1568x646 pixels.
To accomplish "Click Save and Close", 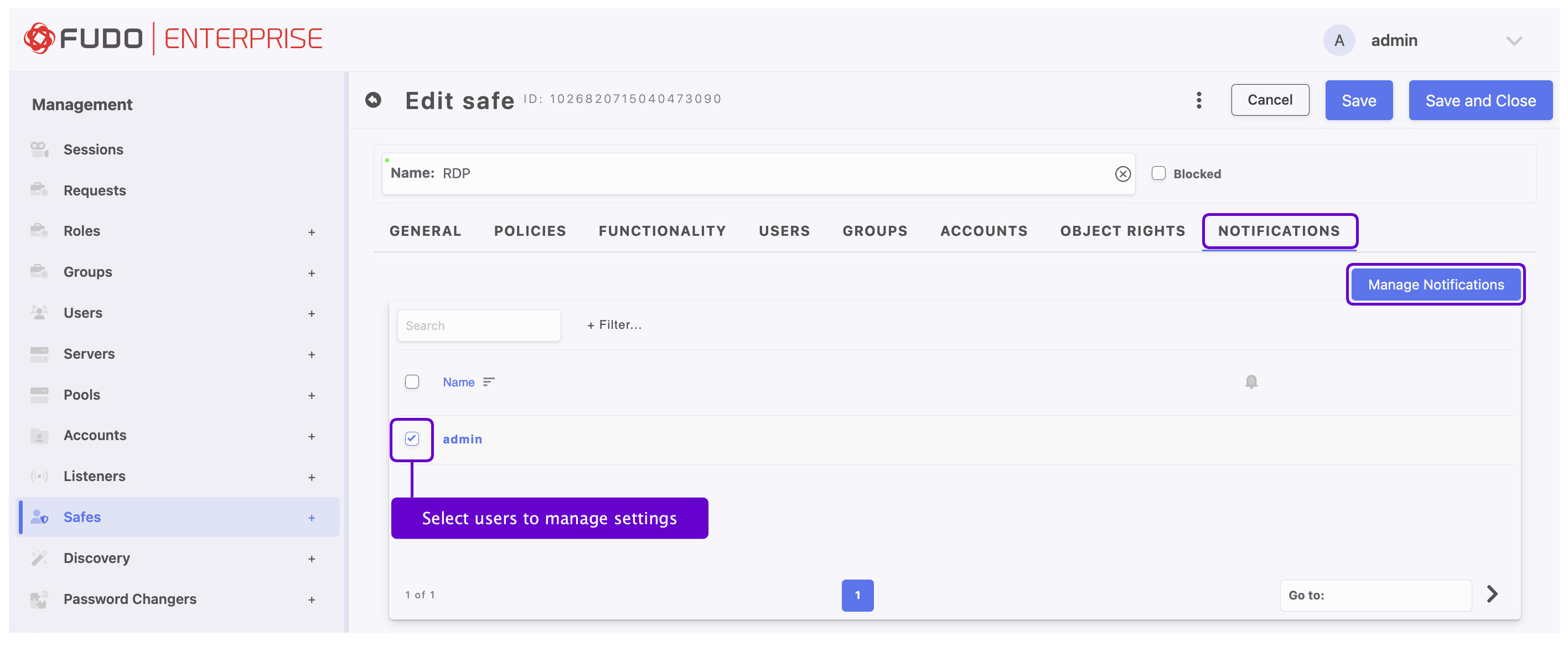I will click(1480, 100).
